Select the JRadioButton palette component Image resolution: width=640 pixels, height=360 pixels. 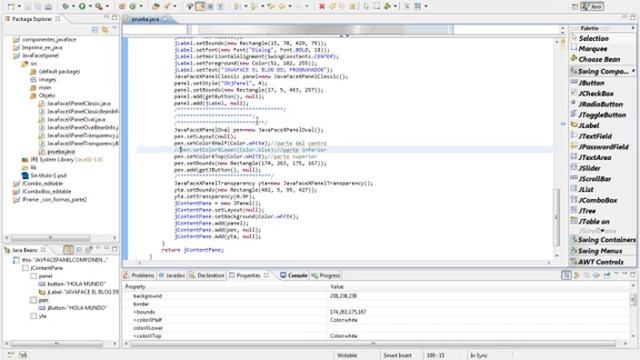600,104
